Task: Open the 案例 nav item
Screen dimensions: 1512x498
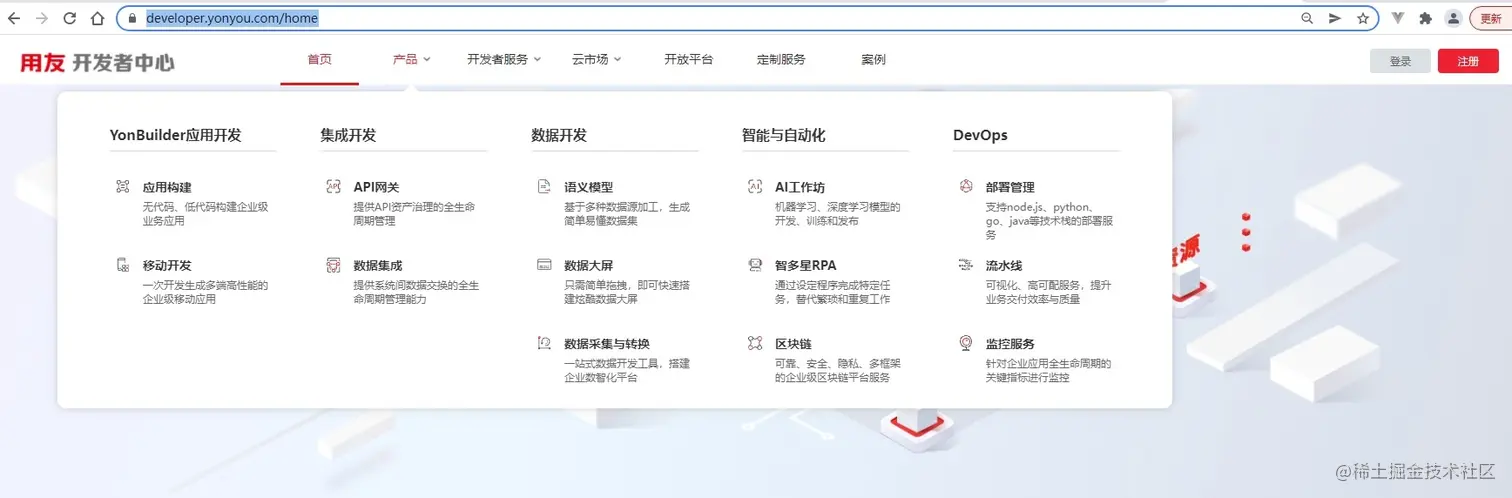Action: pyautogui.click(x=873, y=59)
